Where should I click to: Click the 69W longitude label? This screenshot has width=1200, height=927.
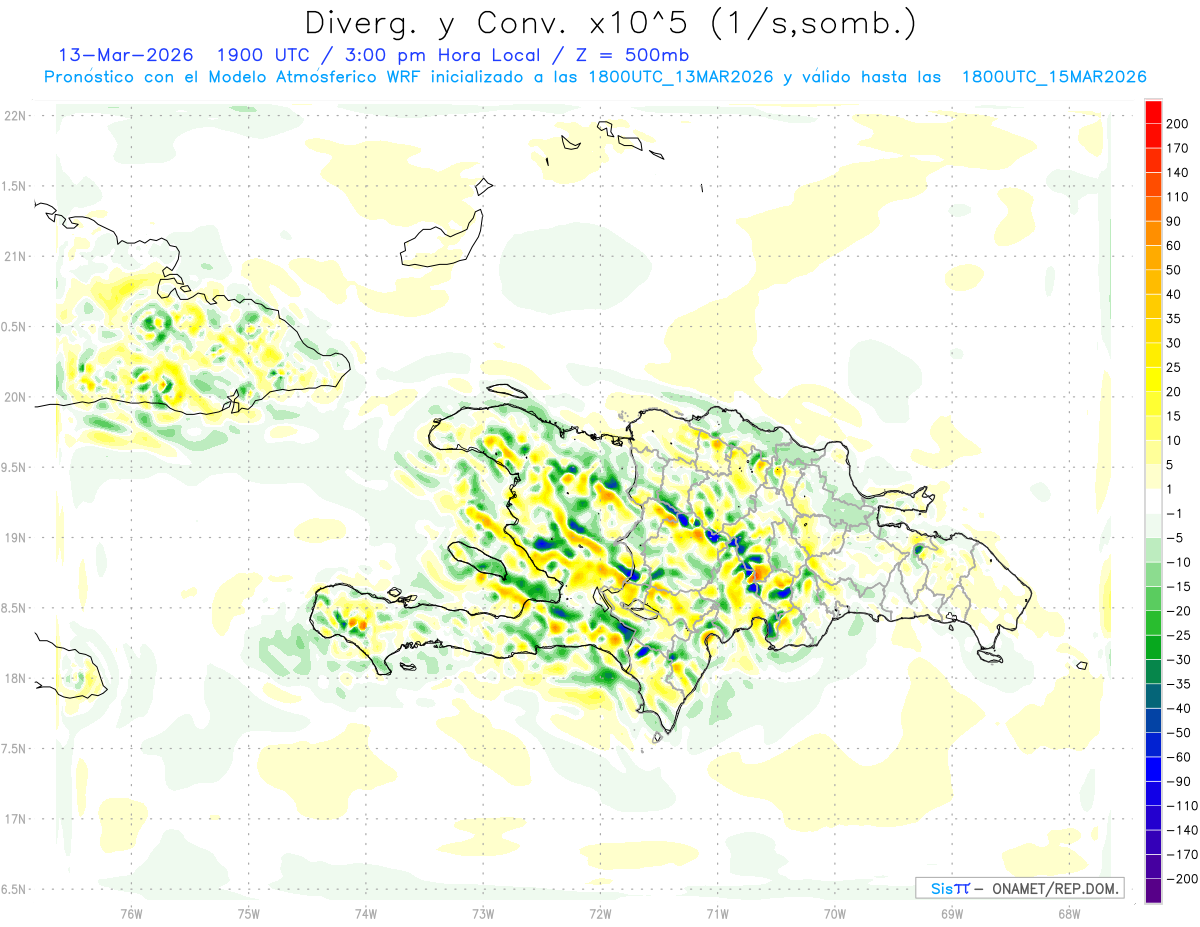click(951, 913)
